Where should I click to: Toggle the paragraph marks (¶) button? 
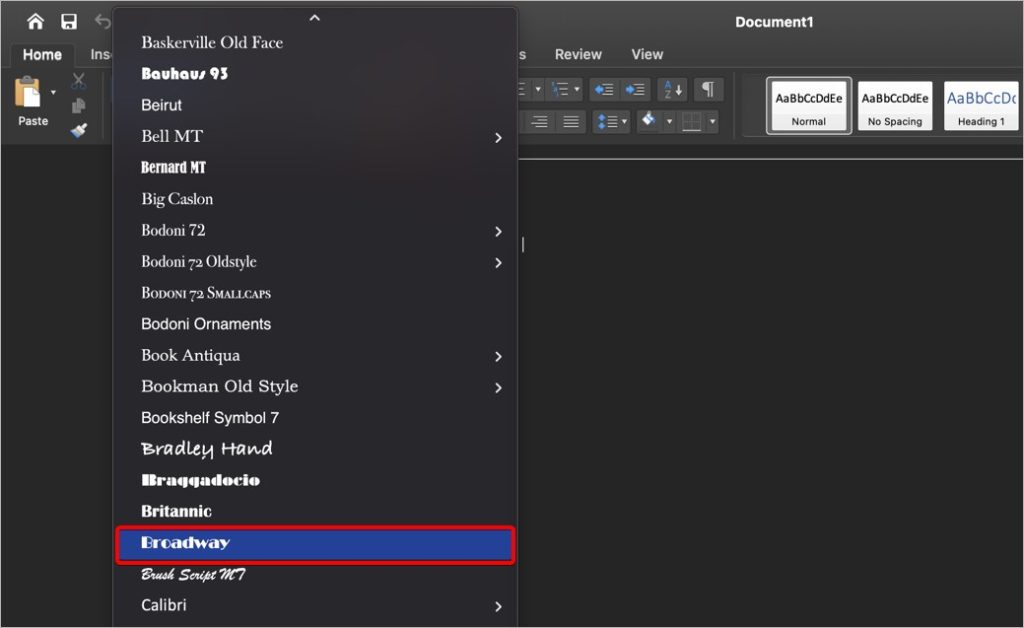pyautogui.click(x=709, y=89)
